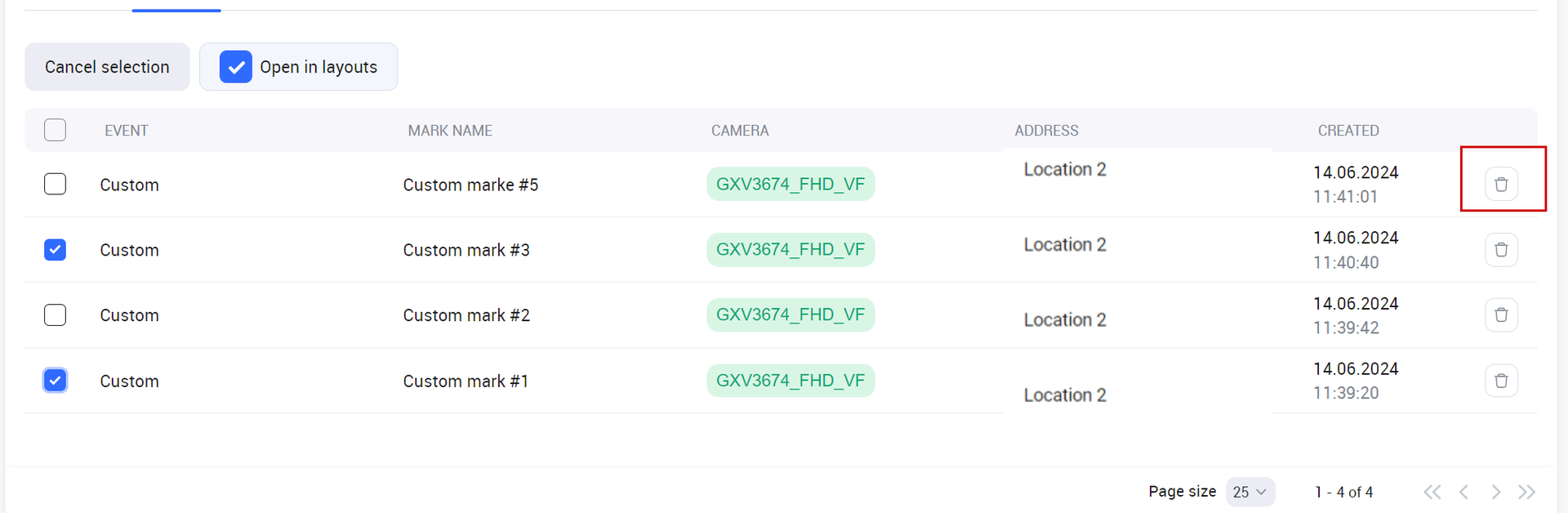Toggle the select-all header checkbox
The image size is (1568, 513).
tap(55, 130)
